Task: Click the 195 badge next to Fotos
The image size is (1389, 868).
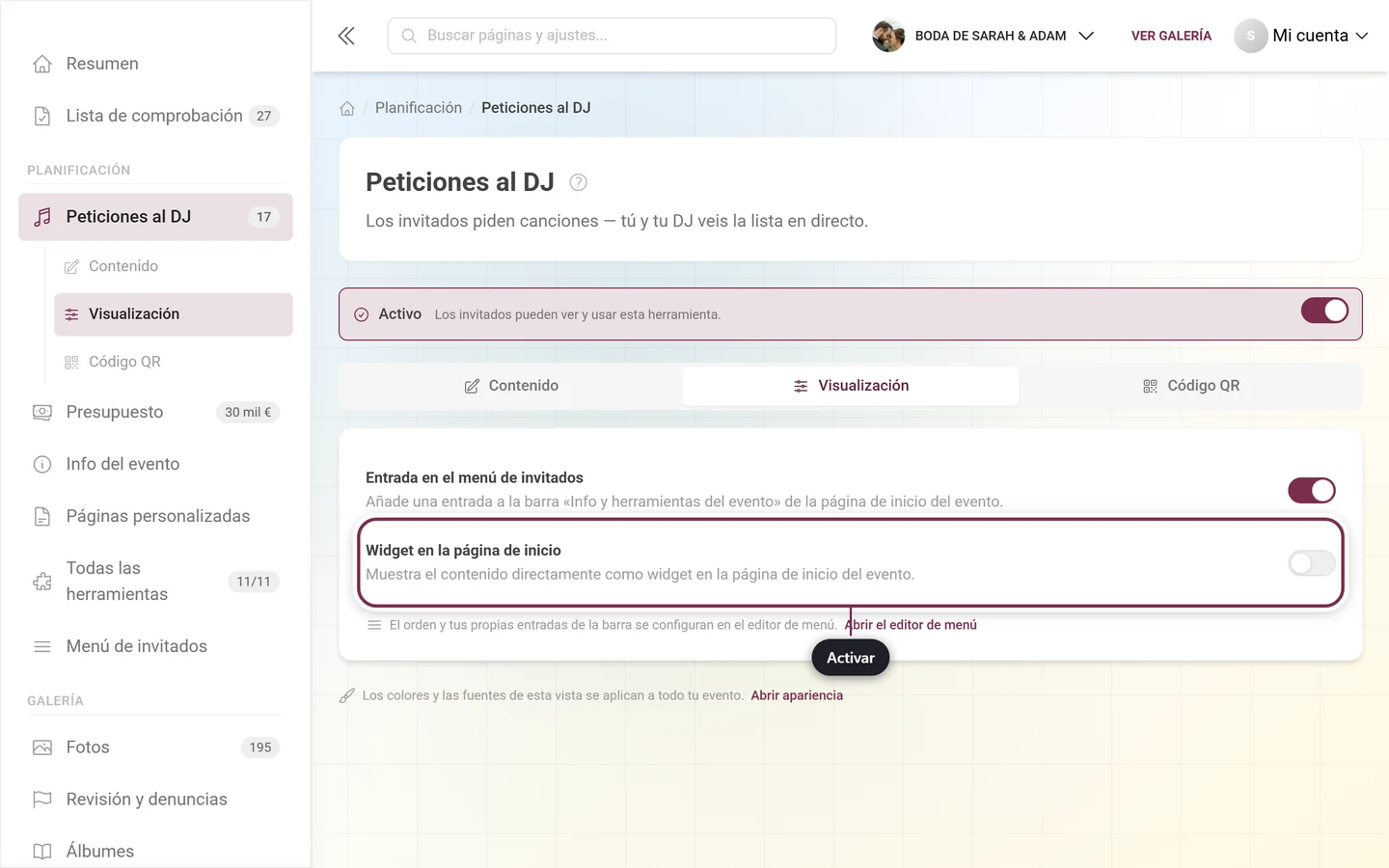Action: click(260, 747)
